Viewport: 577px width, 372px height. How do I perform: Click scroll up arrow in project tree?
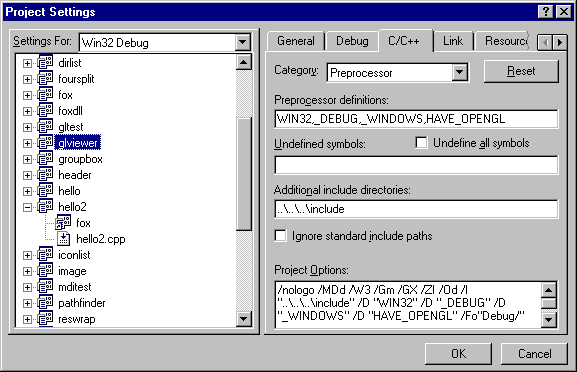tap(244, 62)
